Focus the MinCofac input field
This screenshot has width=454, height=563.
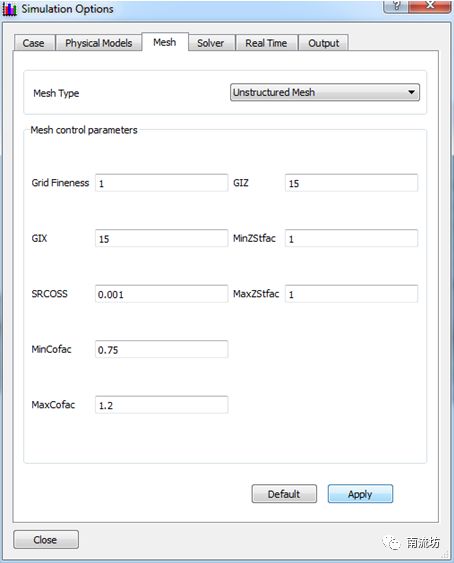click(162, 349)
